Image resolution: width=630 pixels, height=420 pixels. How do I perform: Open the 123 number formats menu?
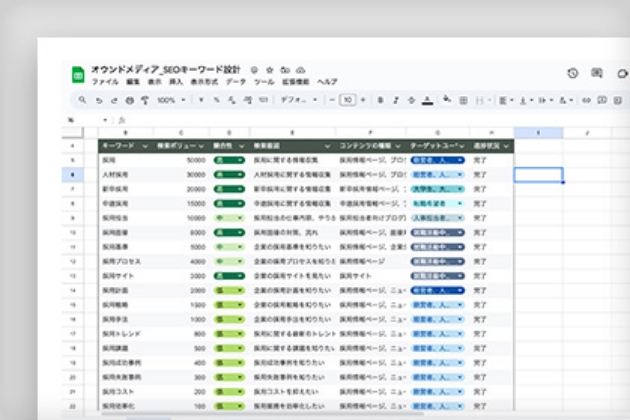point(263,100)
